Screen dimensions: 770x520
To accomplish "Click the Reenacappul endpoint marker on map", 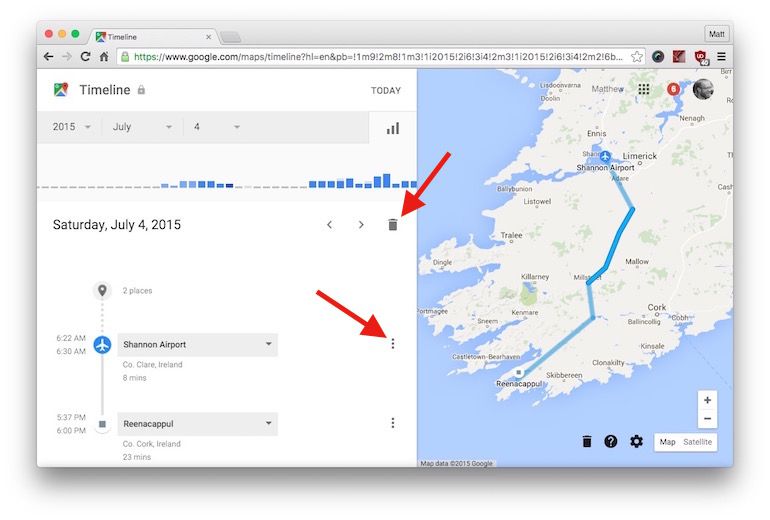I will click(519, 373).
